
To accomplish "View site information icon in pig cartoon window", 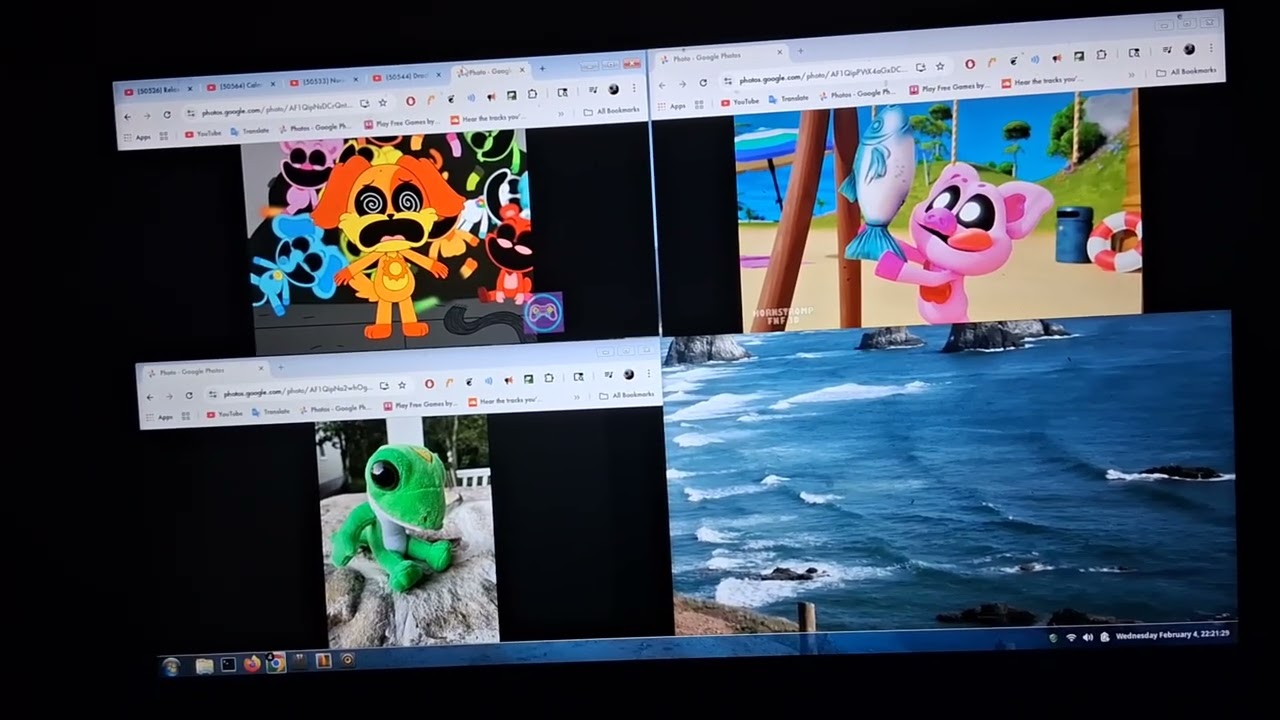I will coord(728,81).
